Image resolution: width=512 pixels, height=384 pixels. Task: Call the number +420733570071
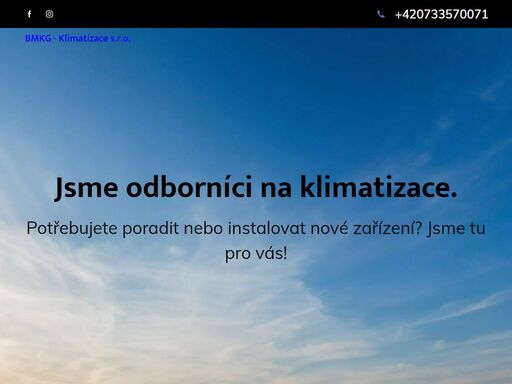[441, 14]
